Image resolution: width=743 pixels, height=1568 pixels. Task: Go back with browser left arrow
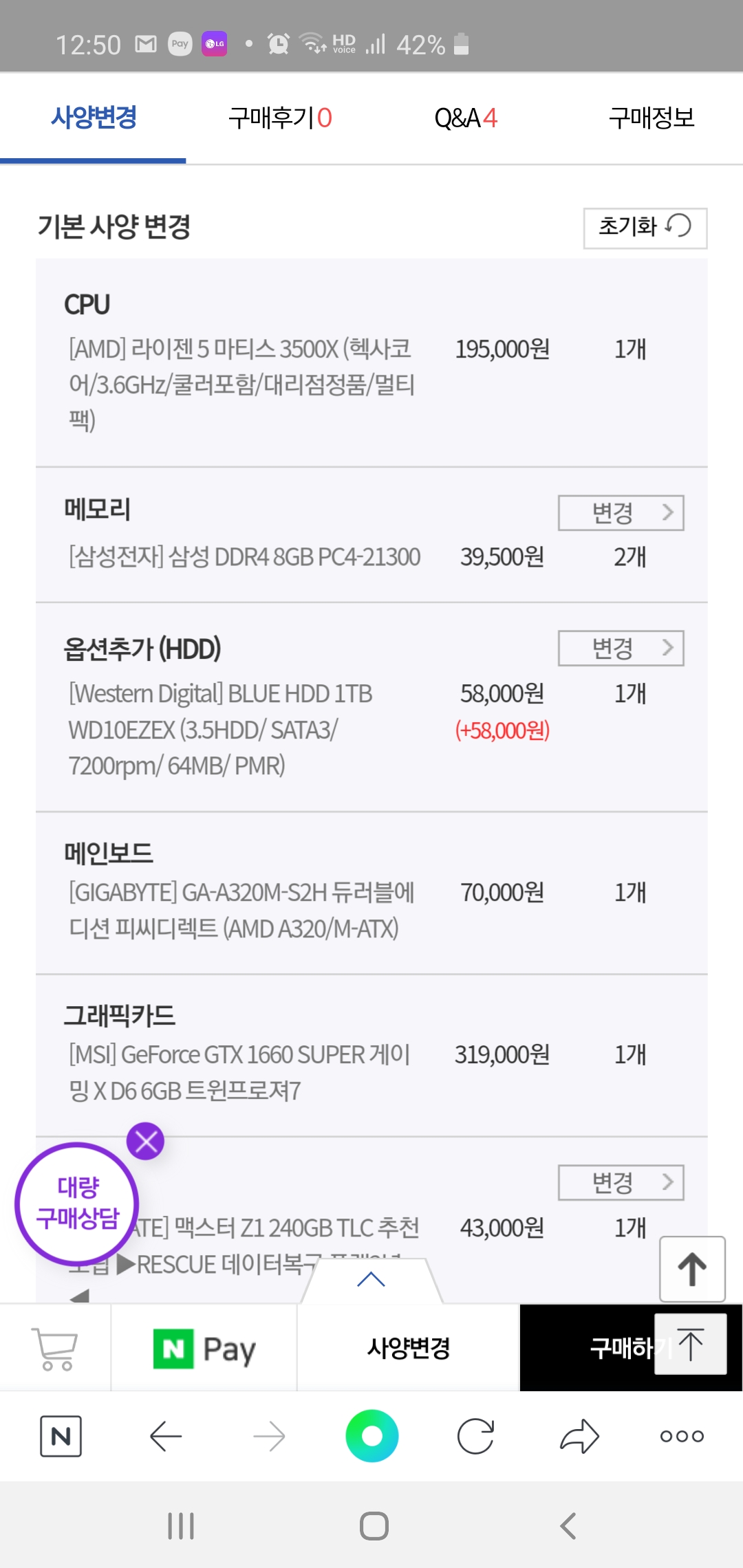coord(165,1436)
